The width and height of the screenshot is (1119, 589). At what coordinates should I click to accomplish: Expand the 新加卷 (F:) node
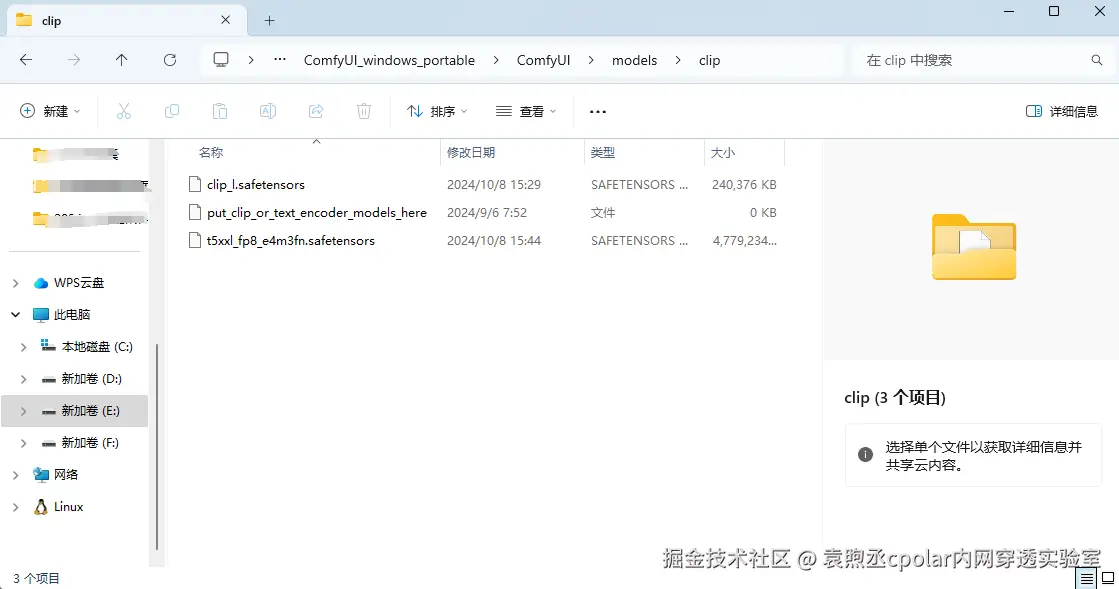point(24,443)
